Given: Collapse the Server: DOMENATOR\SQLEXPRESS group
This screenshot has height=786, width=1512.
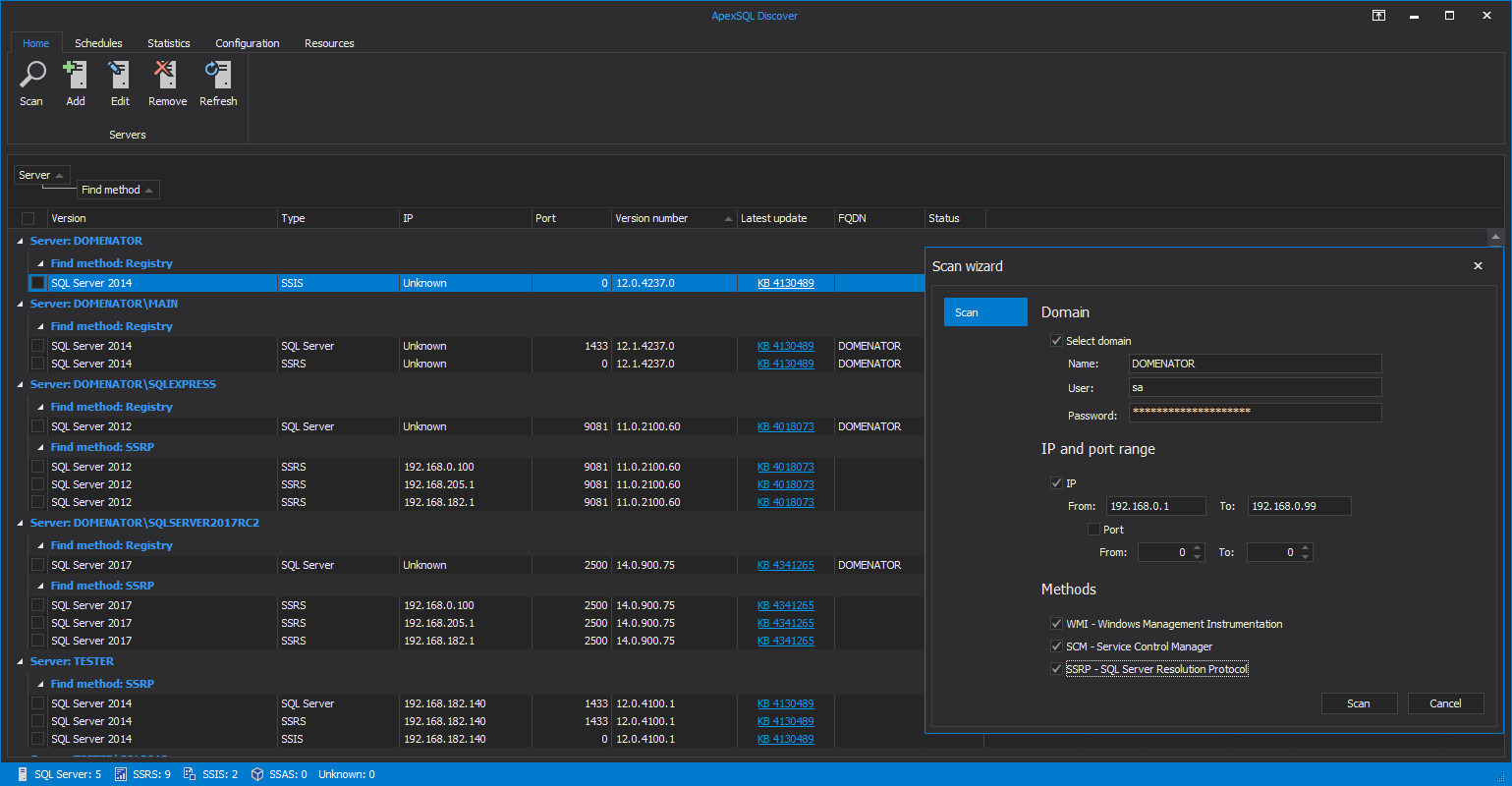Looking at the screenshot, I should point(21,384).
